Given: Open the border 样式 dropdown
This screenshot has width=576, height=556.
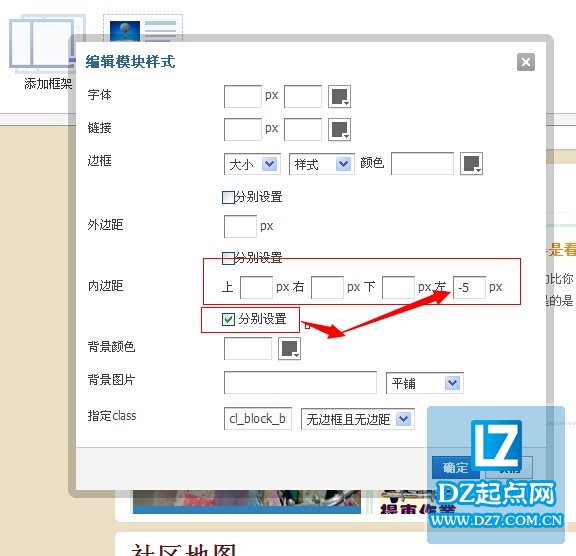Looking at the screenshot, I should pyautogui.click(x=321, y=164).
